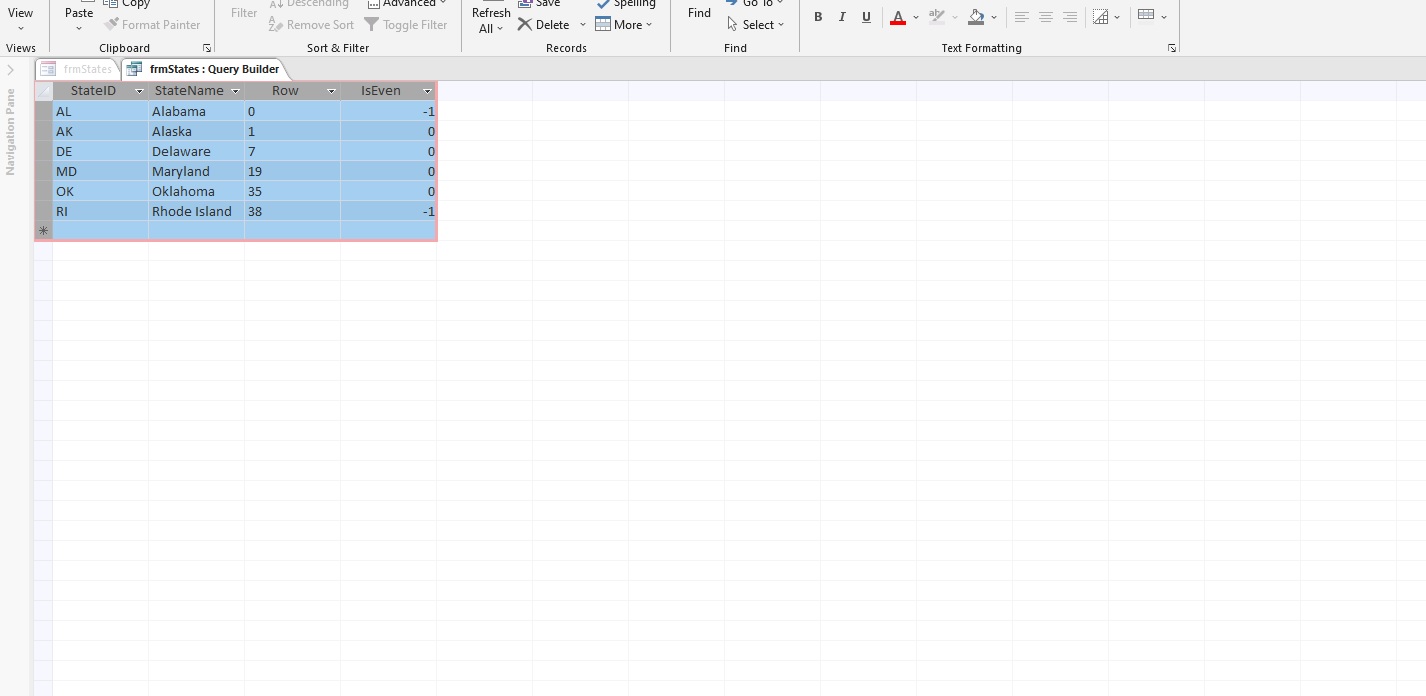Apply background fill color bucket
Viewport: 1426px width, 696px height.
click(976, 17)
